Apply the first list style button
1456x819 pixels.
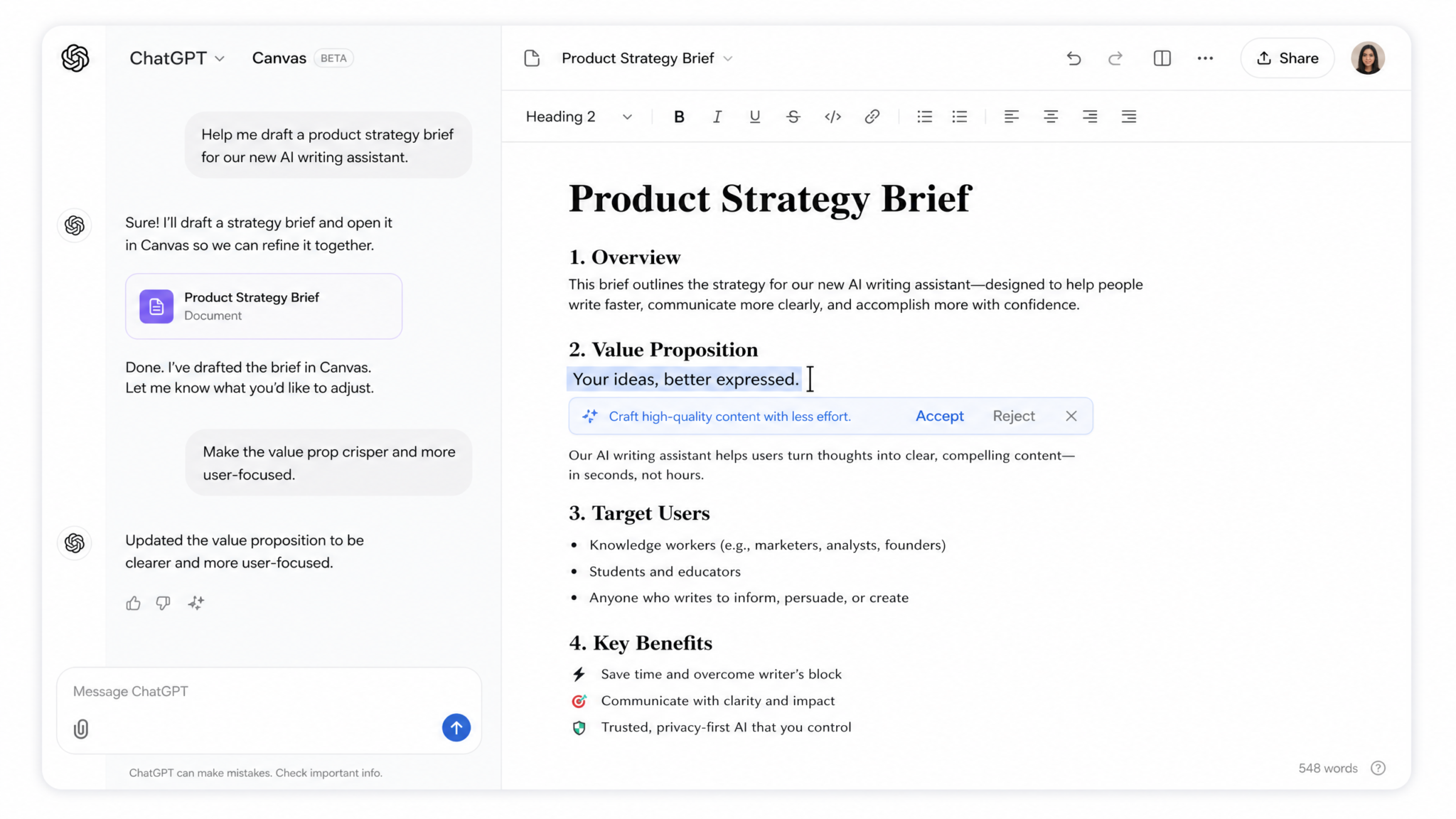pyautogui.click(x=924, y=117)
